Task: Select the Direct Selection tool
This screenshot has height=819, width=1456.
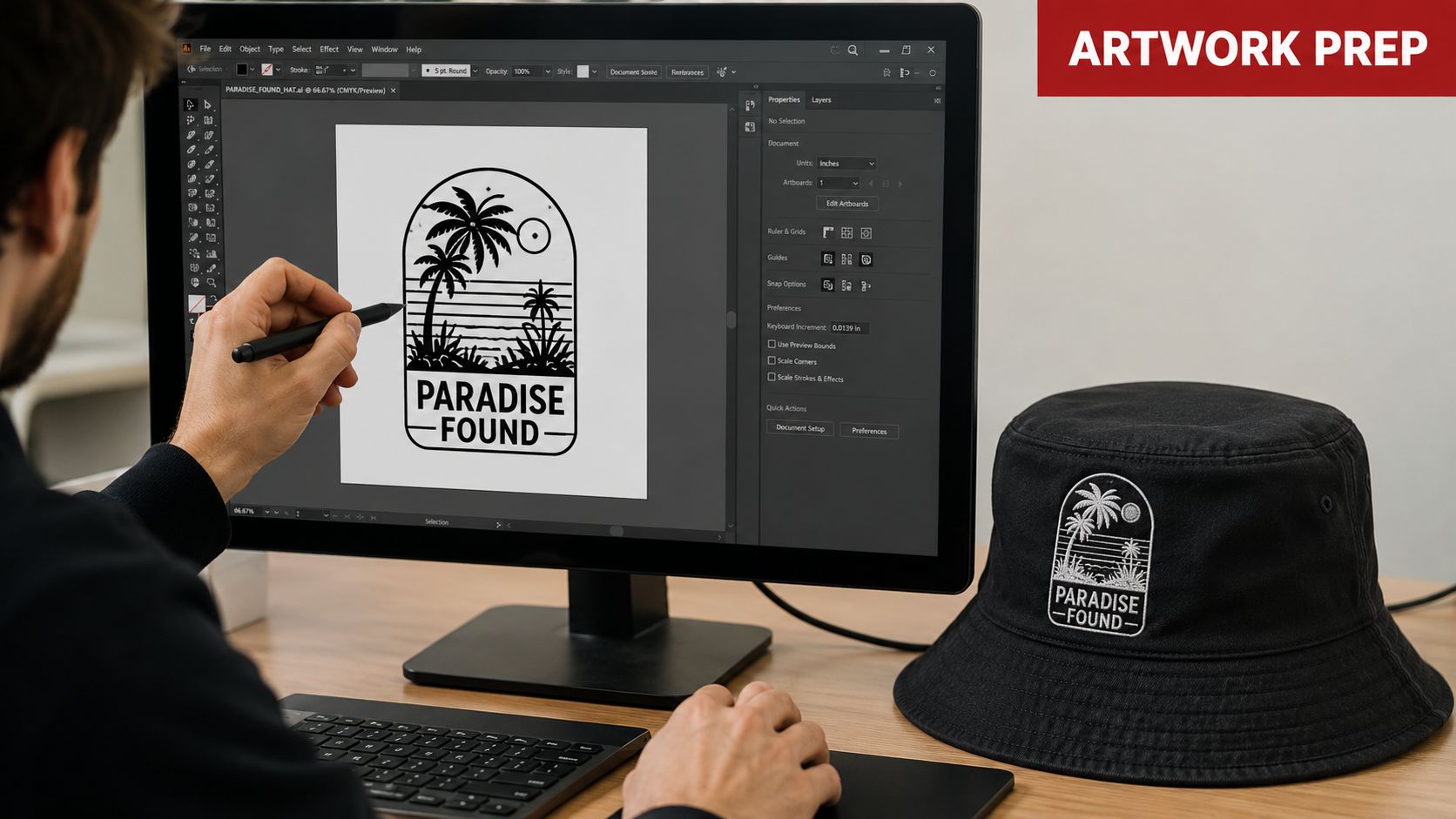Action: [x=207, y=104]
